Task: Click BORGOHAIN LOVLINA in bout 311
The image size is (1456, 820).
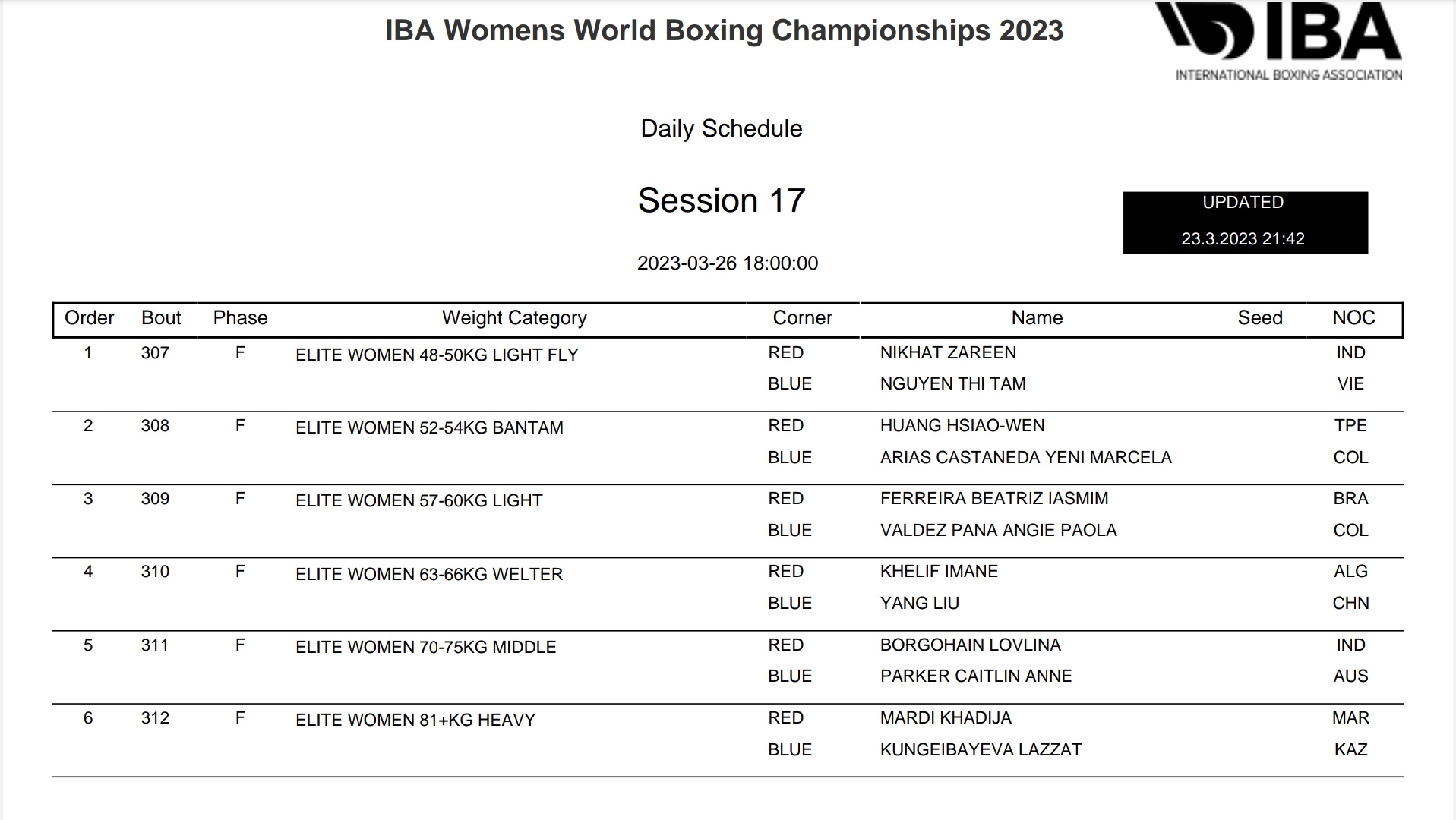Action: tap(971, 645)
